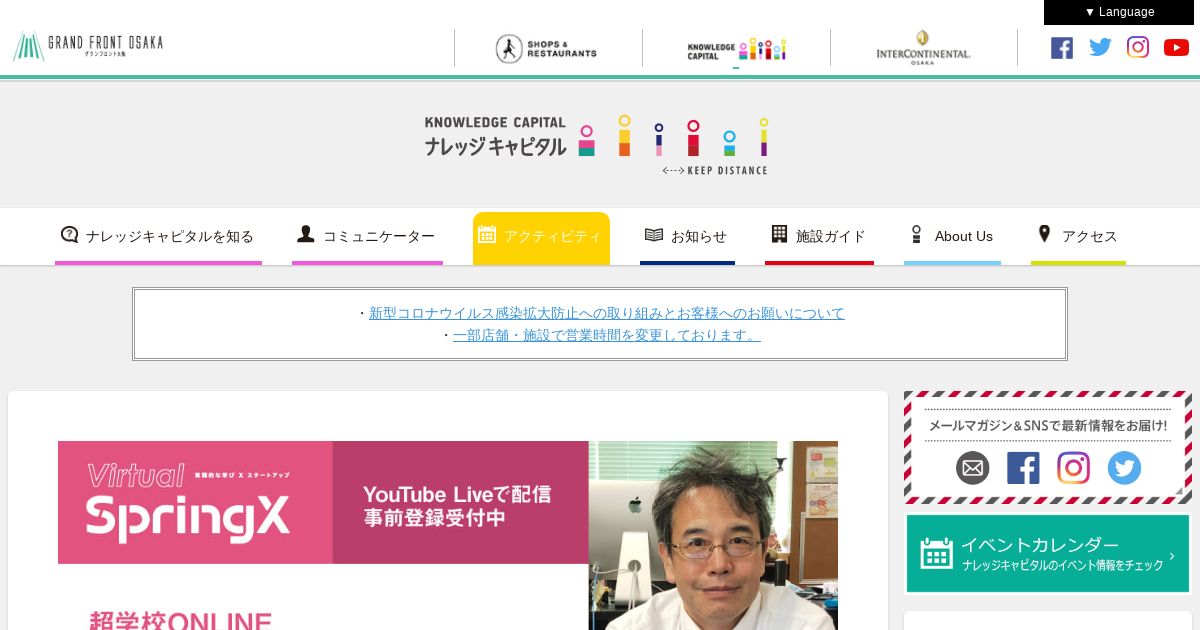The image size is (1200, 630).
Task: Open the 施設ガイド menu
Action: click(x=819, y=237)
